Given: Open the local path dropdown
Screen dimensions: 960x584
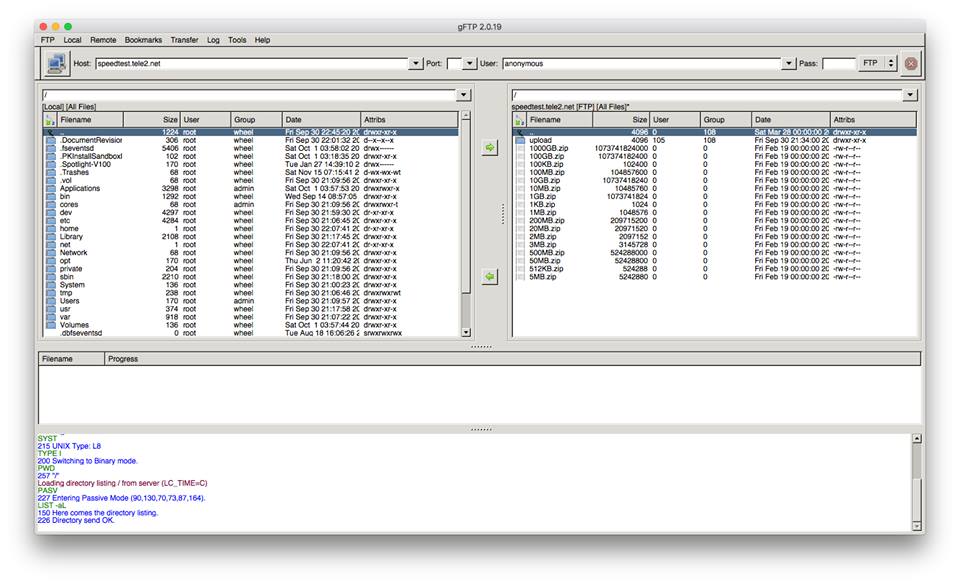Looking at the screenshot, I should [x=463, y=95].
